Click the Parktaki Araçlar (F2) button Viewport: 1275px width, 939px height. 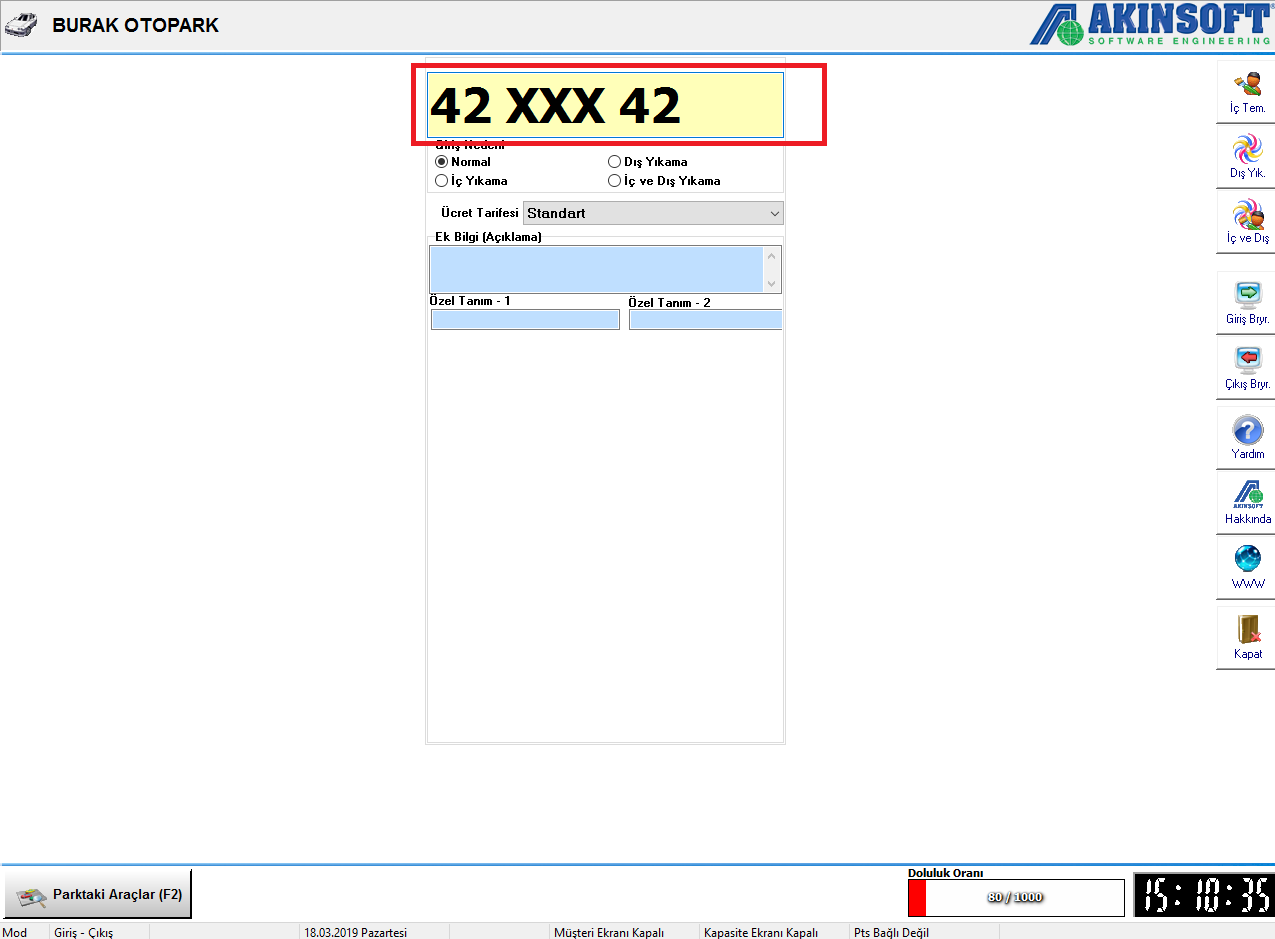click(98, 894)
